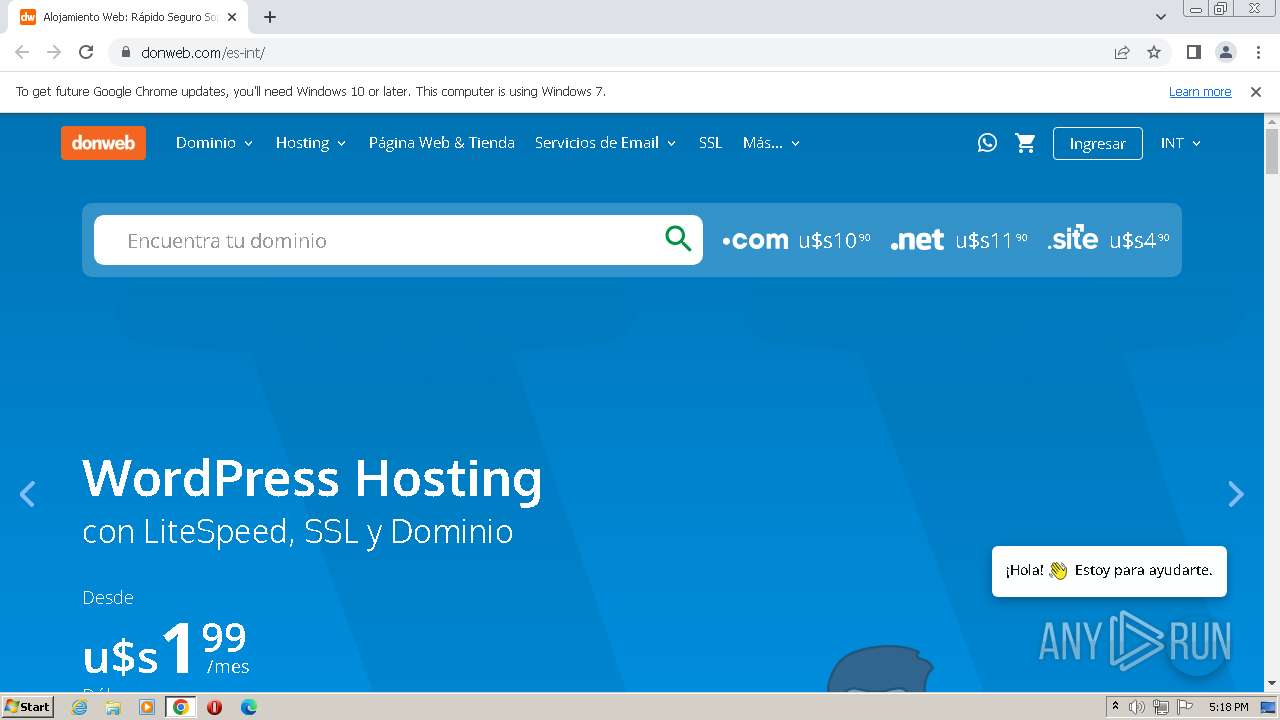Viewport: 1280px width, 720px height.
Task: Expand the Dominio menu
Action: click(x=215, y=143)
